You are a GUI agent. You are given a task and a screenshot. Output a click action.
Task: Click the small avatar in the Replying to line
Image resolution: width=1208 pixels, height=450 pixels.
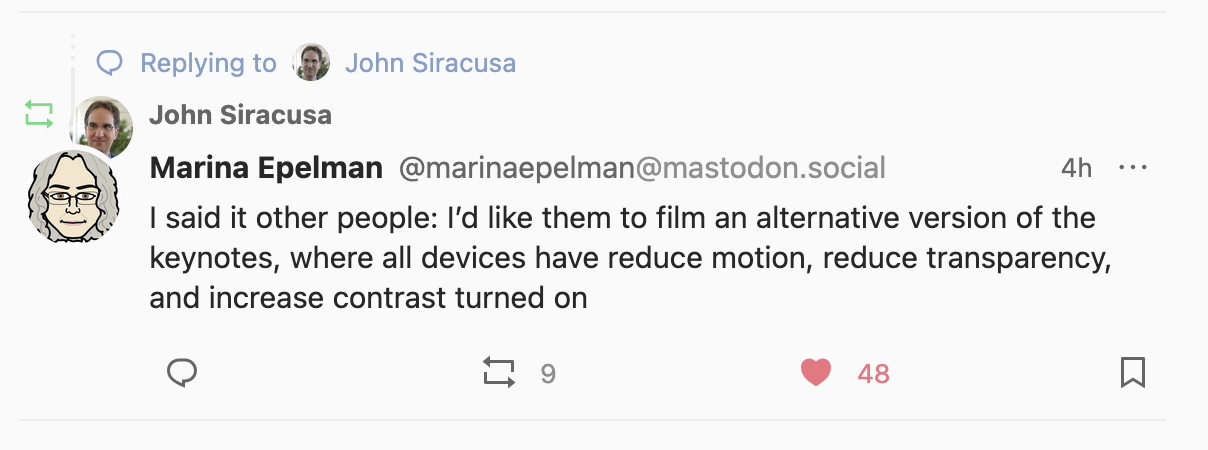click(311, 63)
